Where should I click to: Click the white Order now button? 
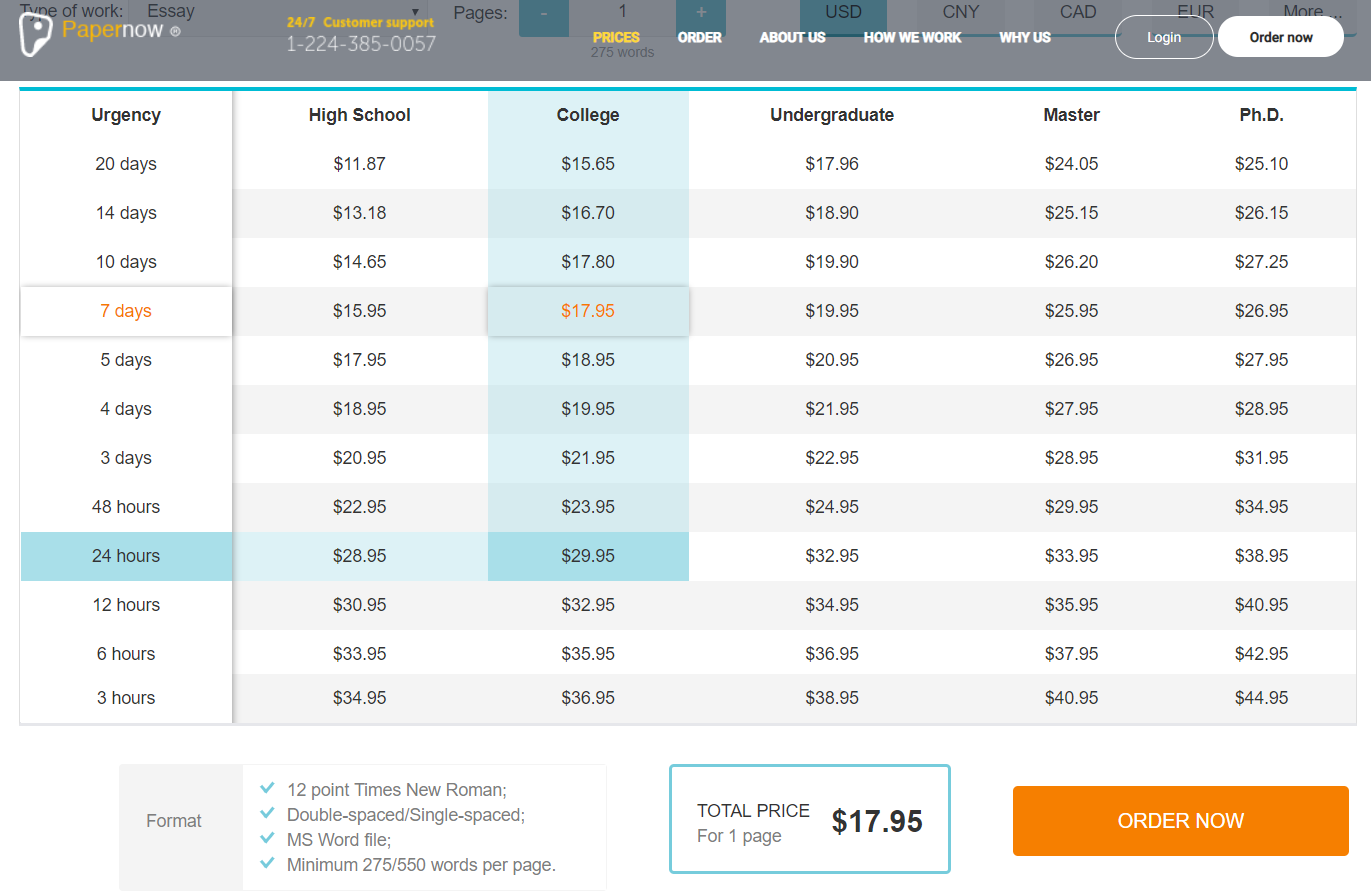(x=1281, y=37)
